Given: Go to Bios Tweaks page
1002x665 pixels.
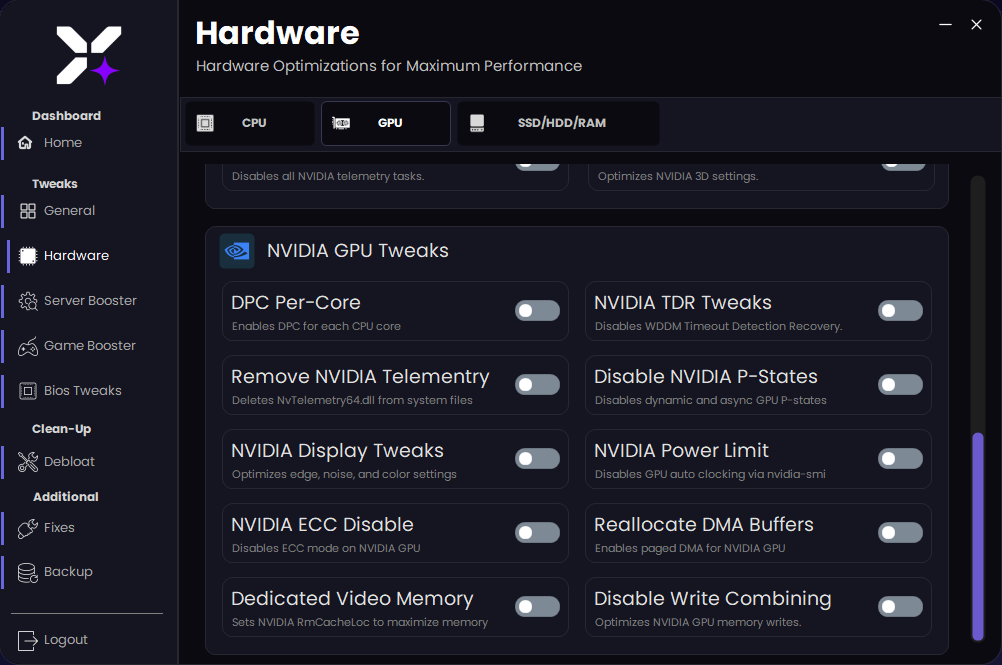Looking at the screenshot, I should click(82, 391).
